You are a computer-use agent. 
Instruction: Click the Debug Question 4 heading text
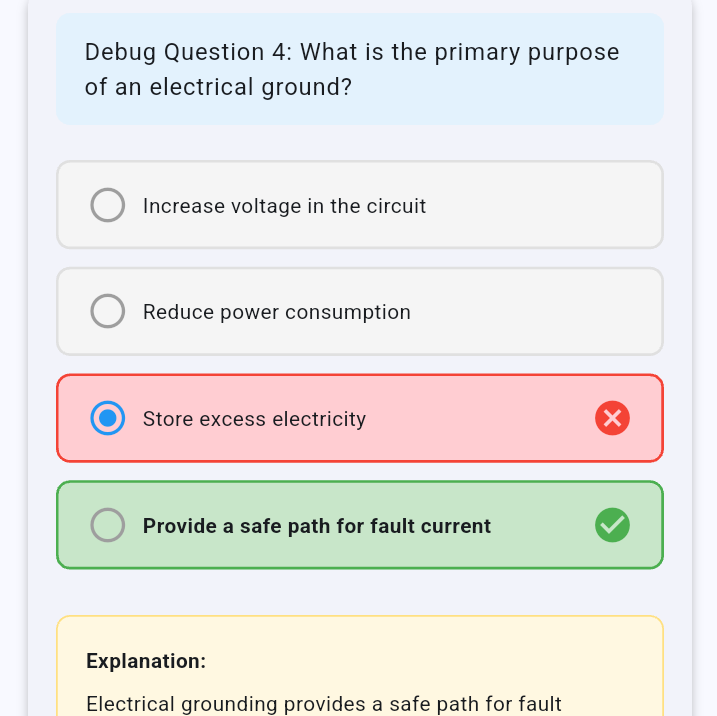[352, 52]
